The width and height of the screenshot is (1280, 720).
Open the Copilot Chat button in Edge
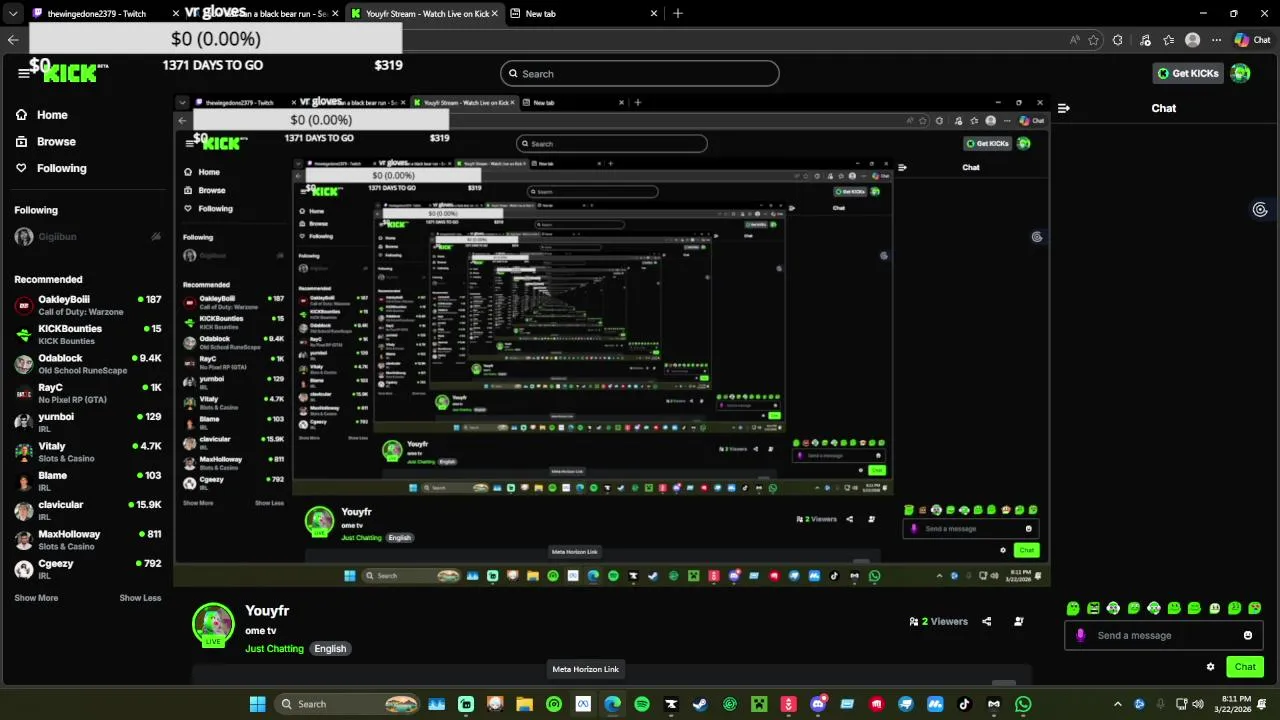1254,40
